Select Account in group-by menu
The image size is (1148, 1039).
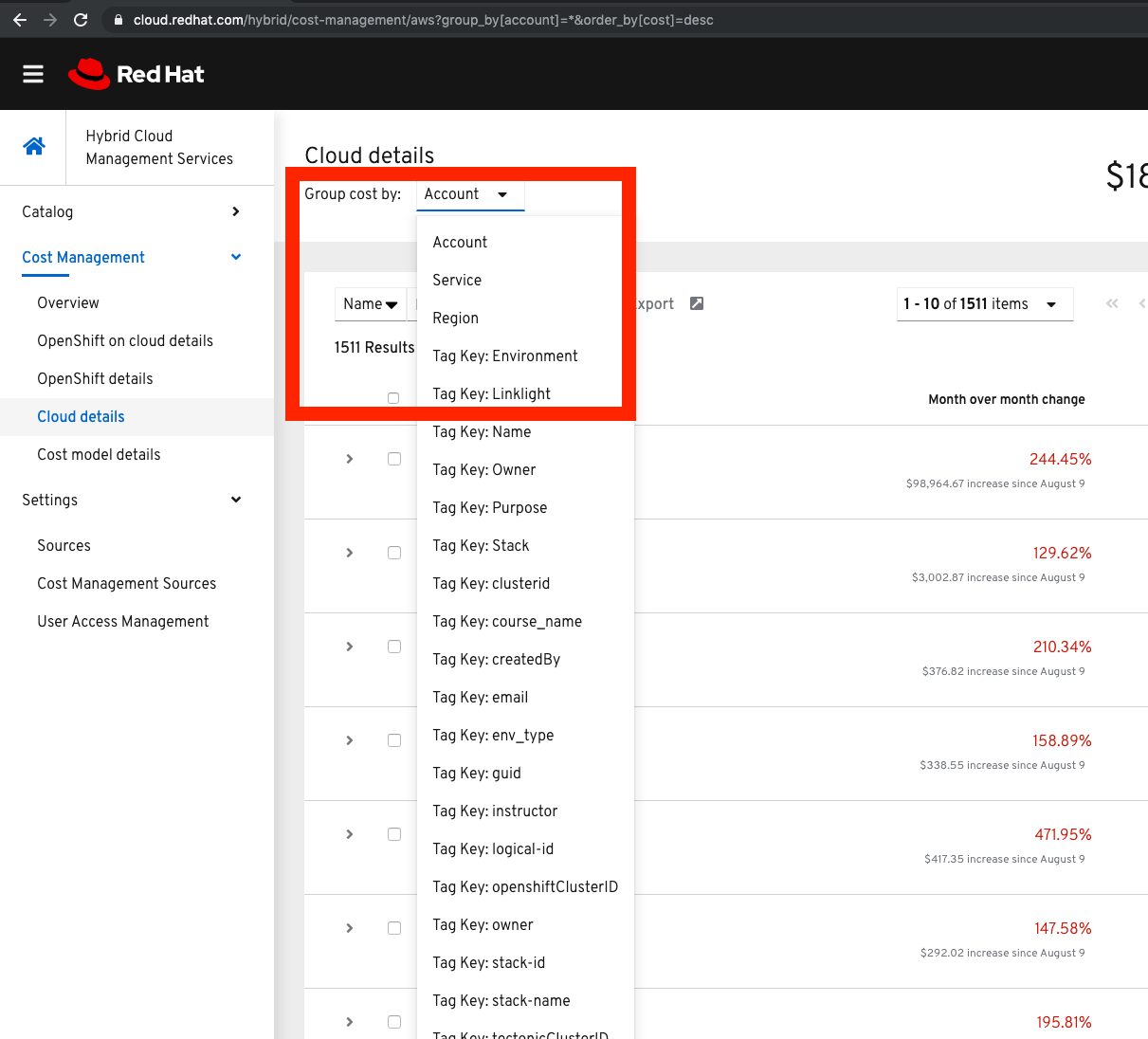pos(525,243)
